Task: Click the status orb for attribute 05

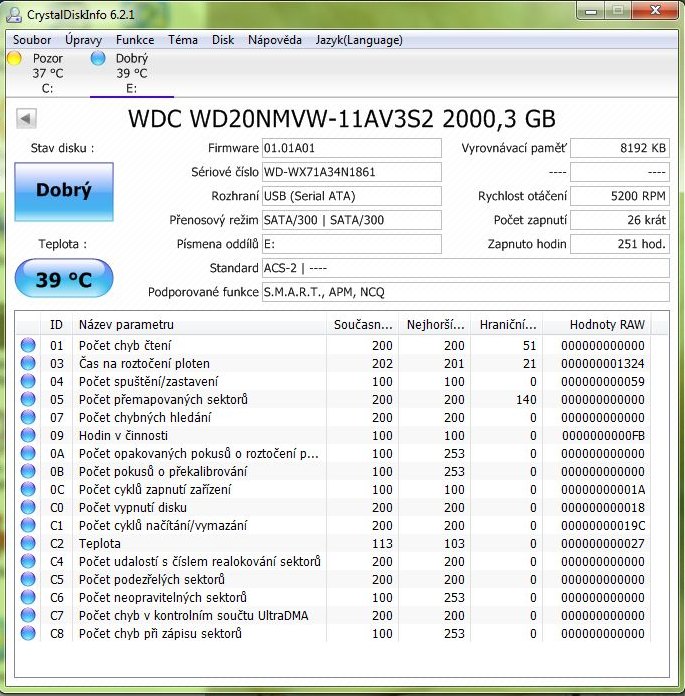Action: 28,399
